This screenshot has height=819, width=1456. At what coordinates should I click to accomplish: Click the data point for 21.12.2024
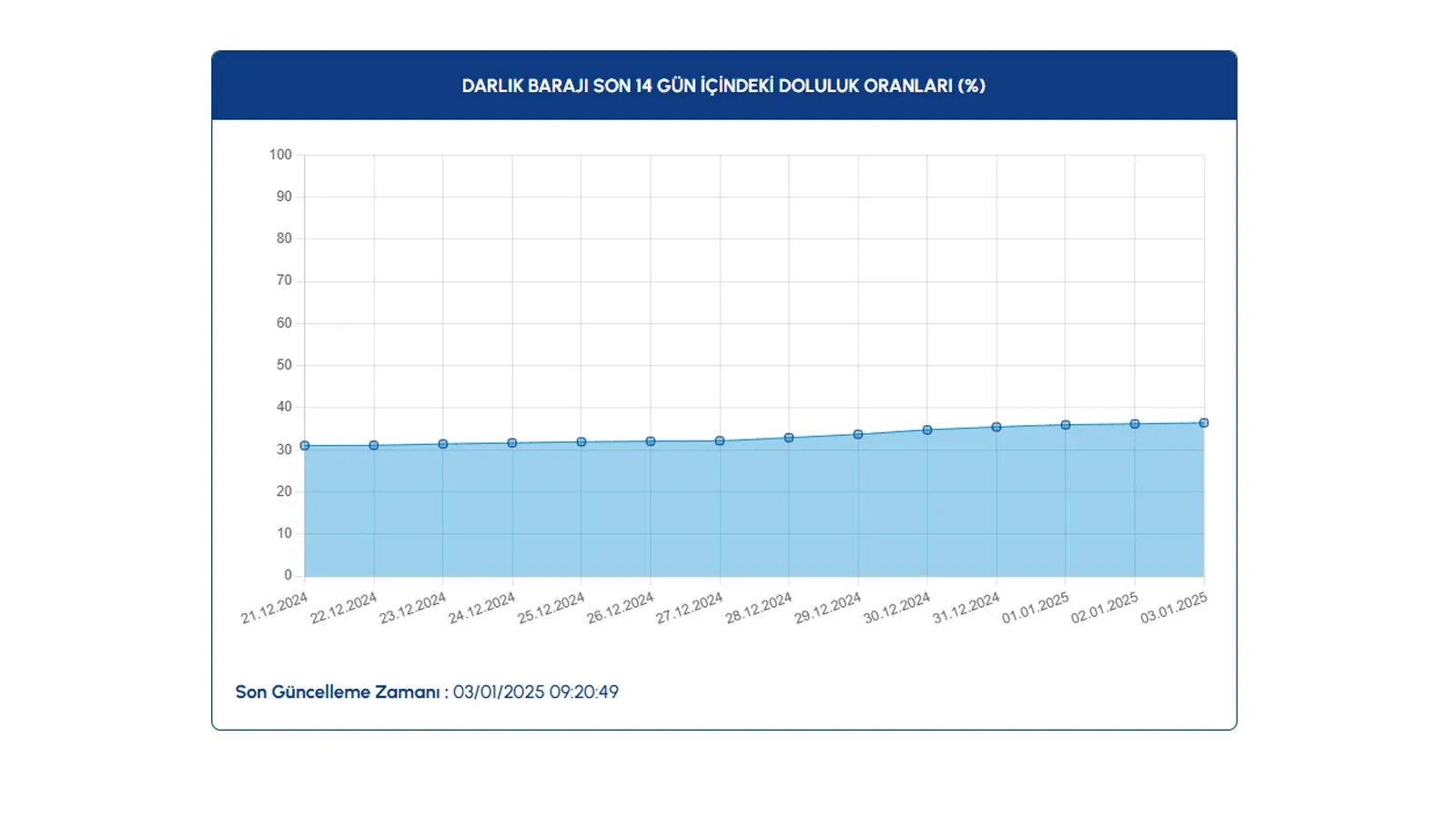pyautogui.click(x=305, y=446)
